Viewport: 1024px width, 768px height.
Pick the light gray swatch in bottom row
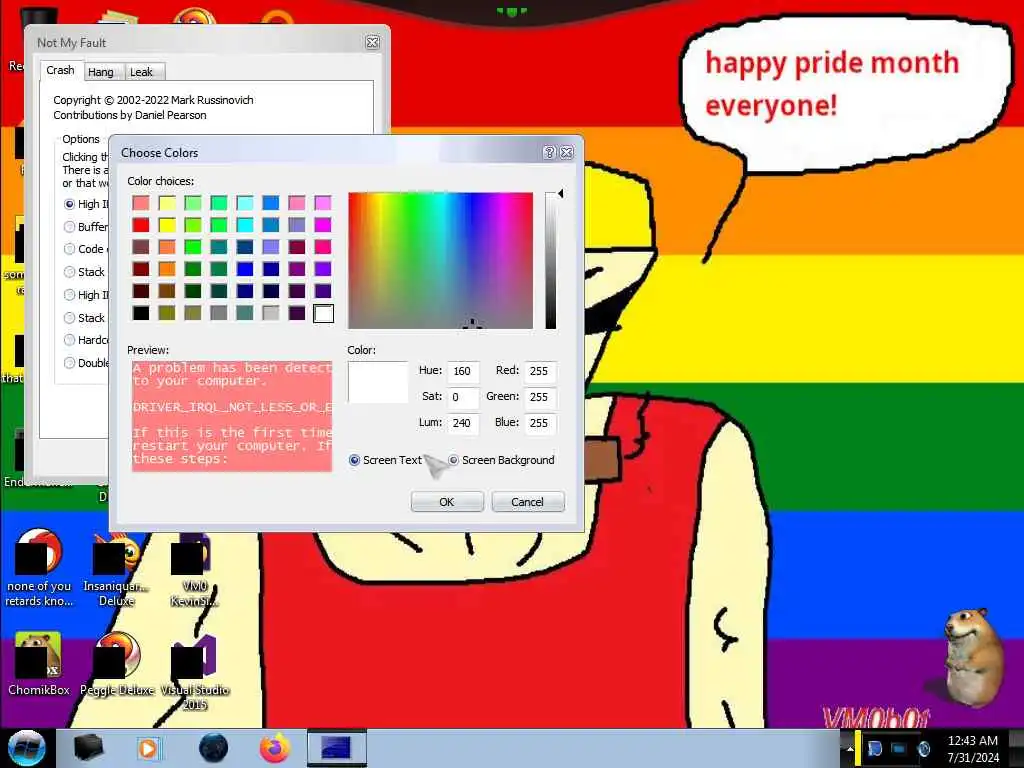(271, 313)
